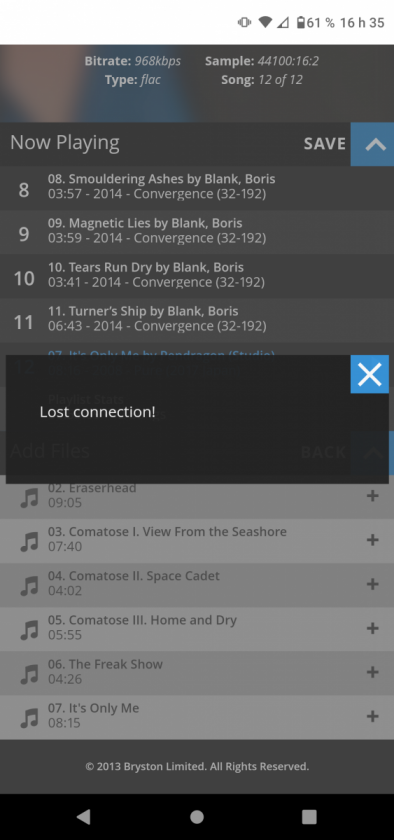Image resolution: width=394 pixels, height=840 pixels.
Task: Tap Android home navigation button
Action: point(197,816)
